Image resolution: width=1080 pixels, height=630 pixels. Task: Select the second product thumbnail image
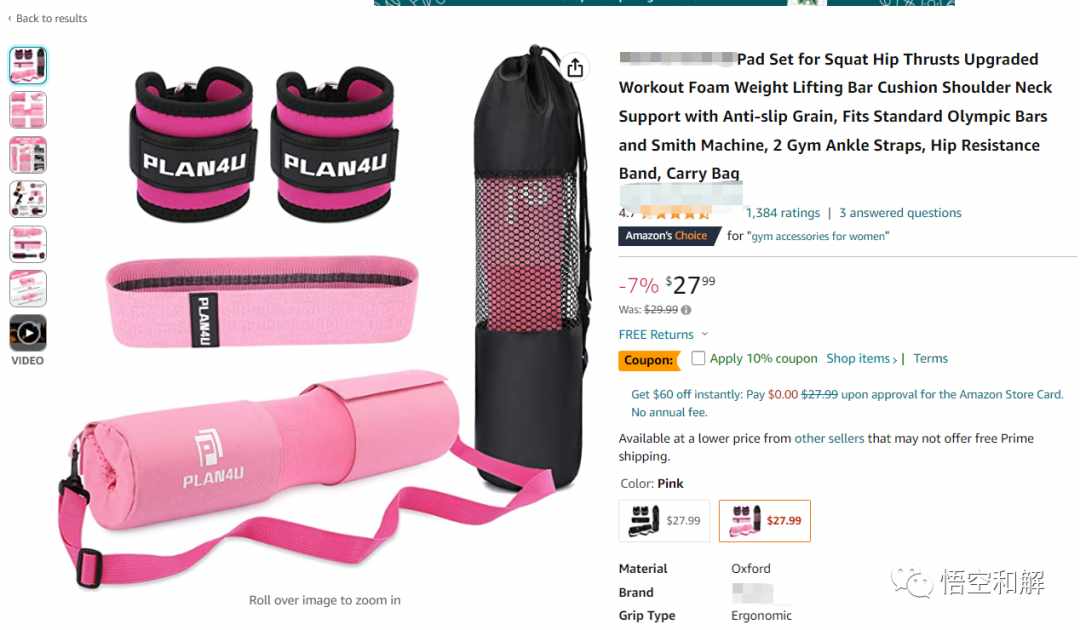[28, 109]
